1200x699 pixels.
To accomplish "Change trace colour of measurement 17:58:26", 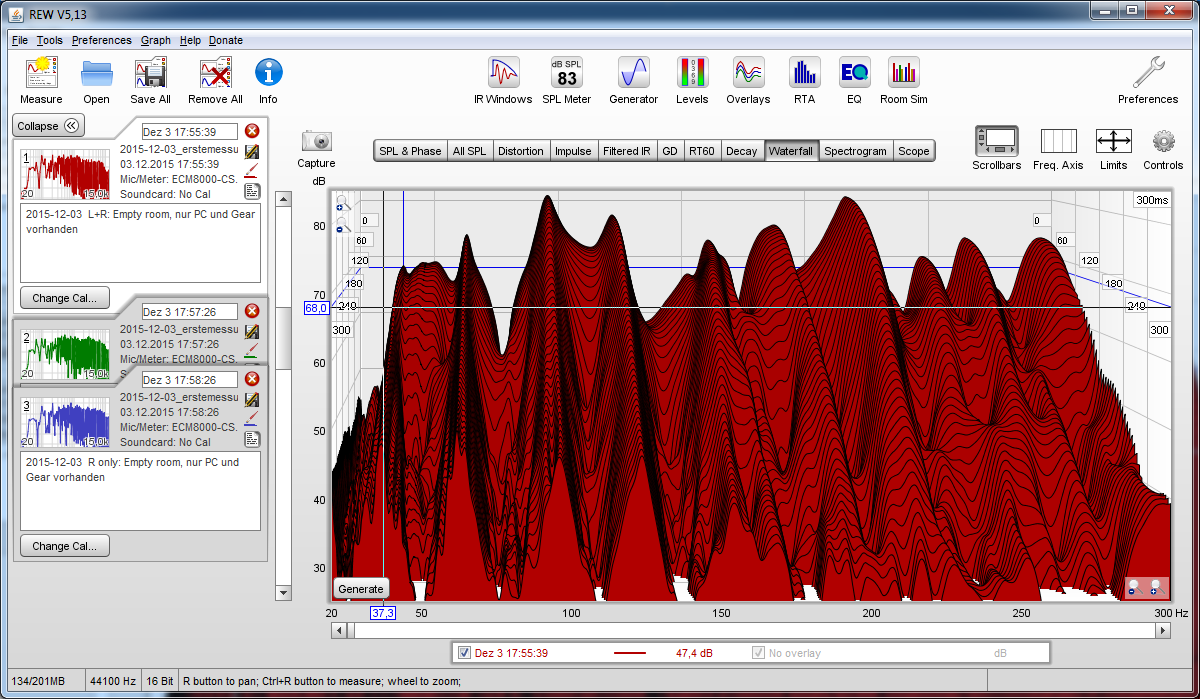I will click(252, 418).
